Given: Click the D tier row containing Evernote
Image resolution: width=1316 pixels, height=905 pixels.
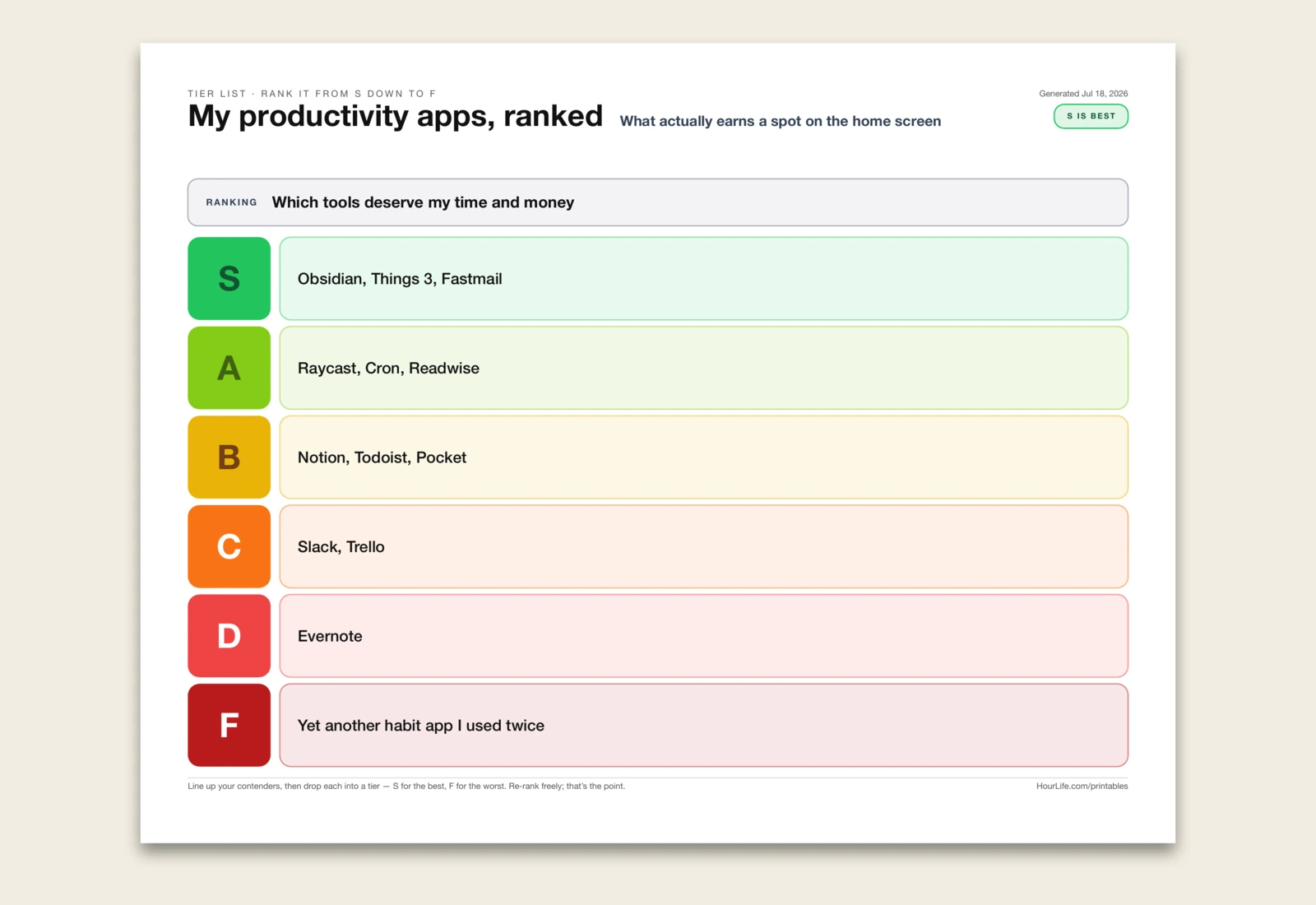Looking at the screenshot, I should click(x=703, y=636).
